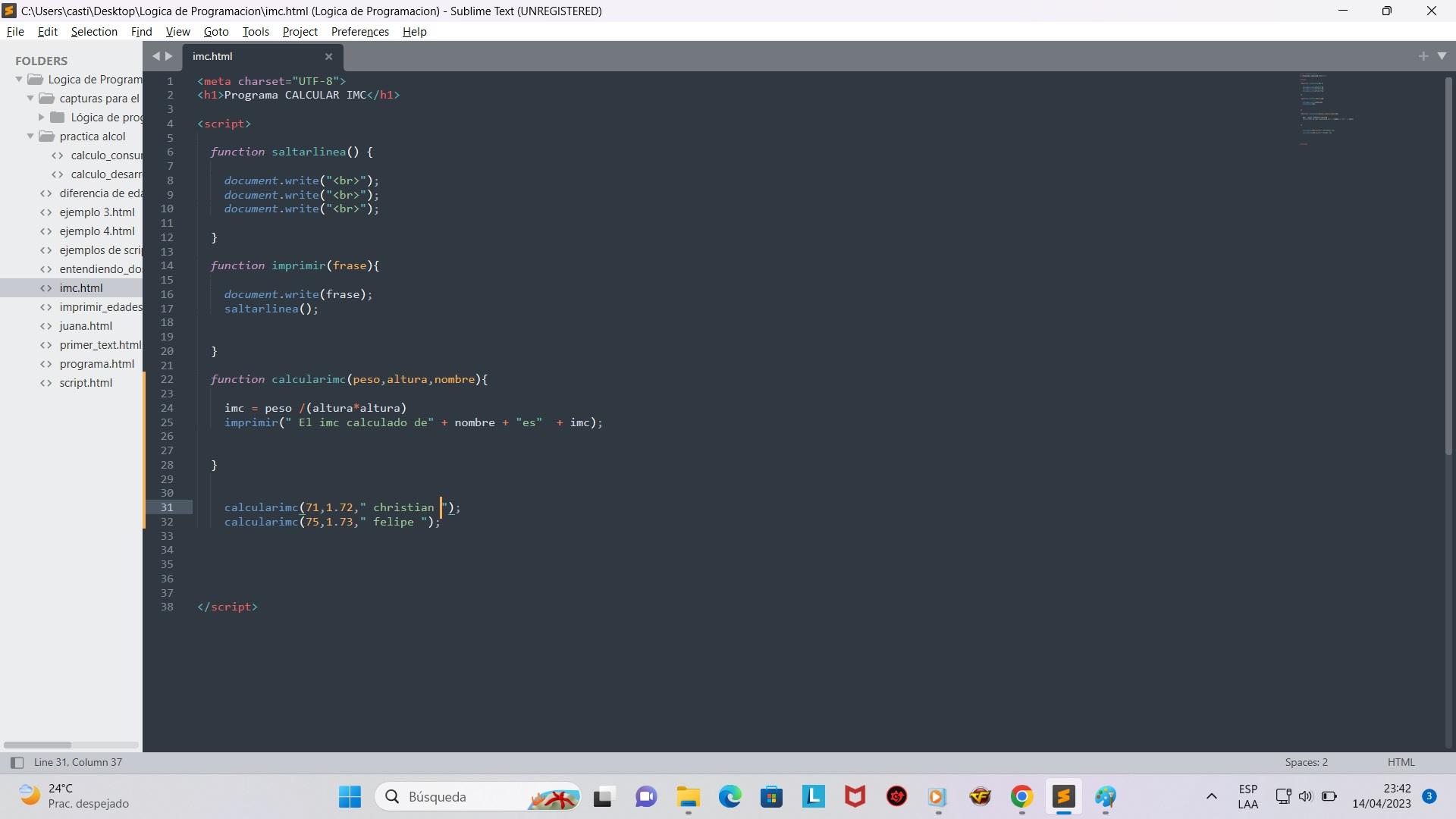Open entendiendo_do file in sidebar
The width and height of the screenshot is (1456, 819).
(x=91, y=269)
